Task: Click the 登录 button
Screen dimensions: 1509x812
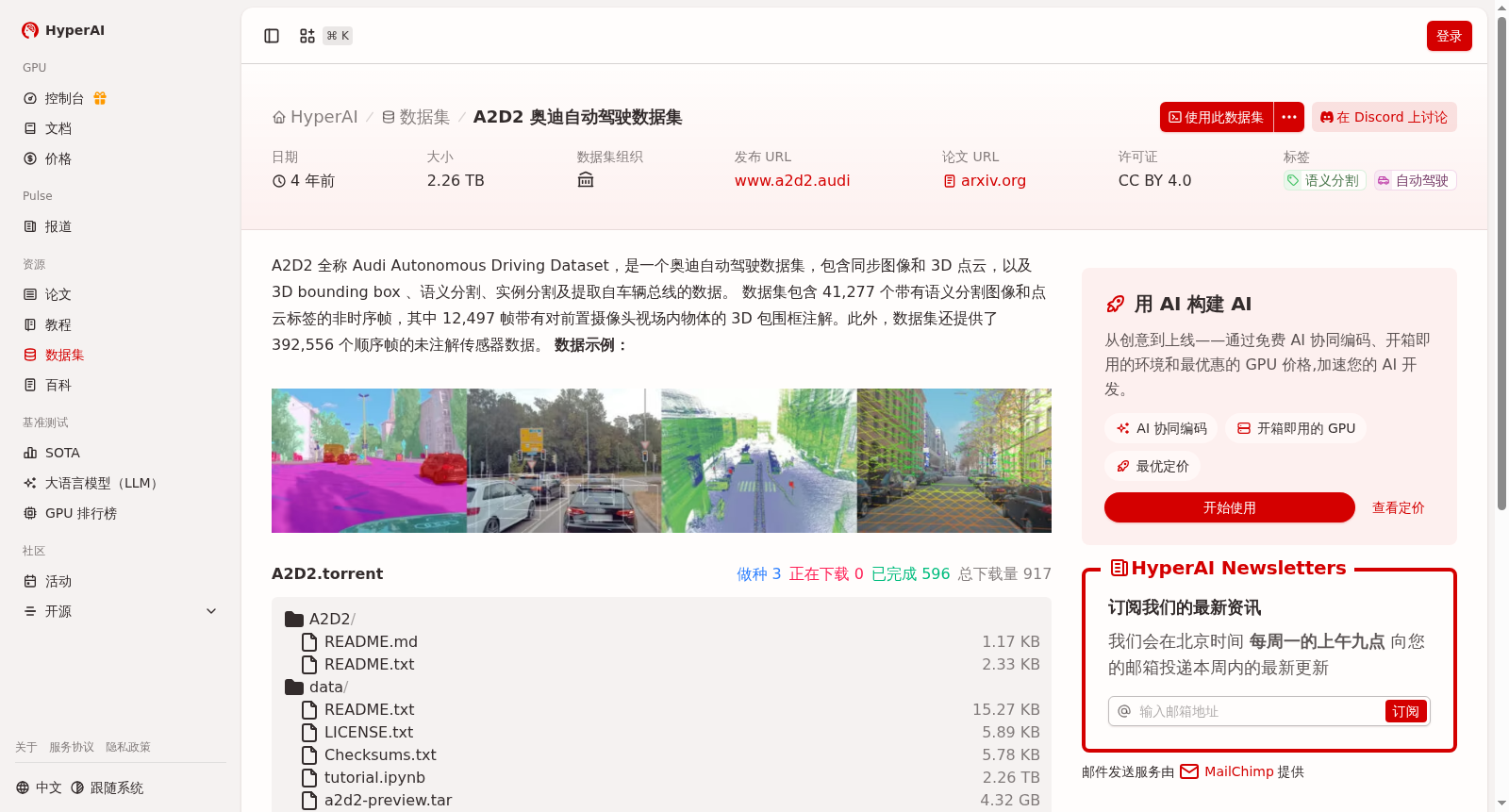Action: coord(1449,36)
